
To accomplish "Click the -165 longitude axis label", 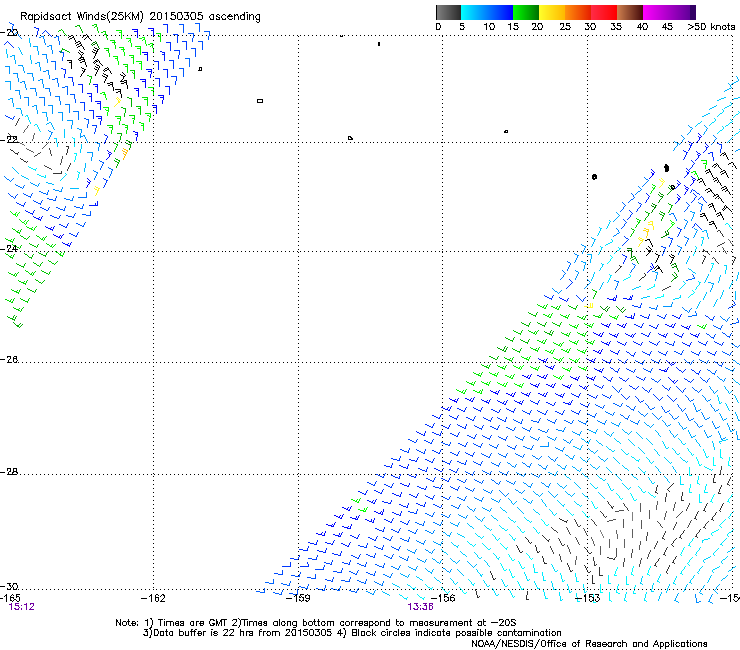I will point(10,598).
